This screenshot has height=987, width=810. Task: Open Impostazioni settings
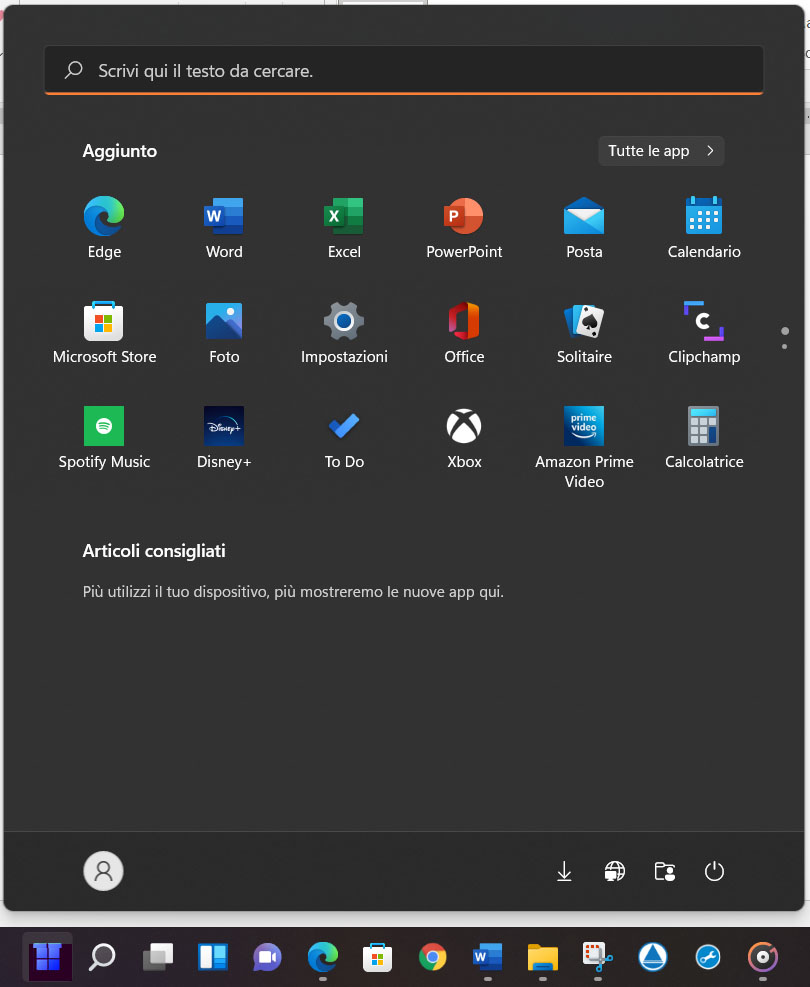[x=344, y=333]
